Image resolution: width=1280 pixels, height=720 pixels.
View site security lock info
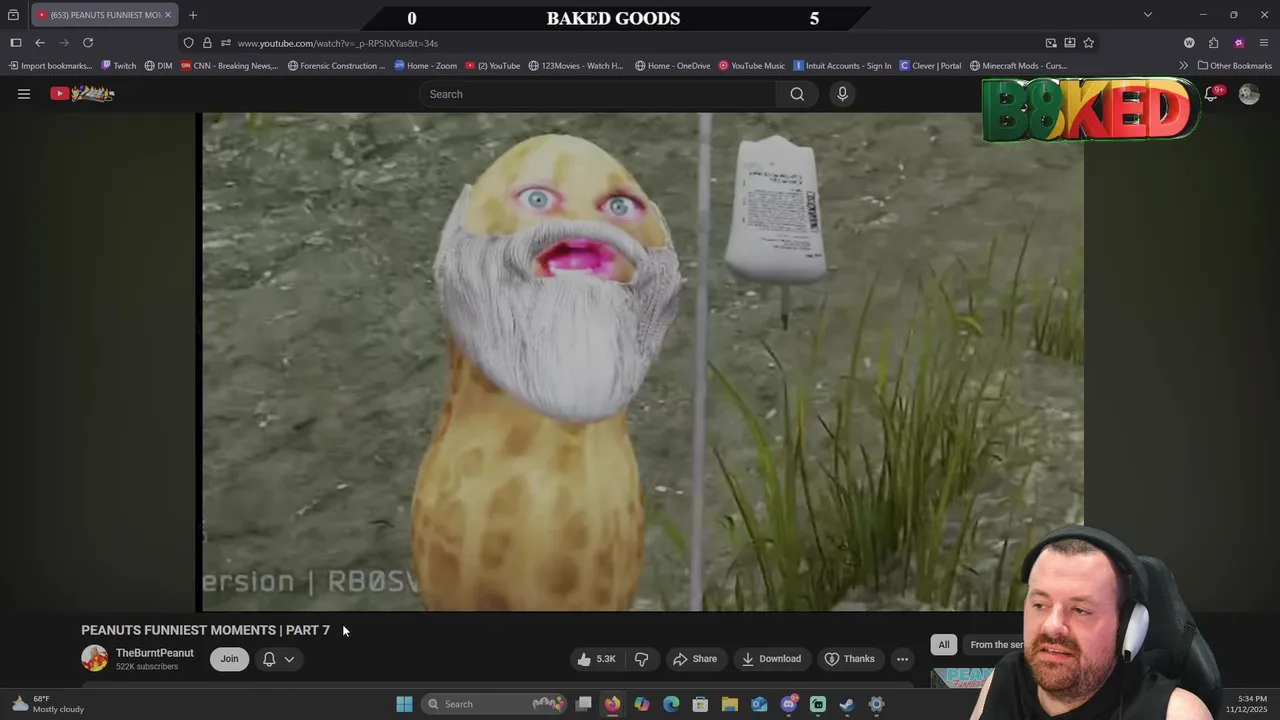tap(207, 43)
